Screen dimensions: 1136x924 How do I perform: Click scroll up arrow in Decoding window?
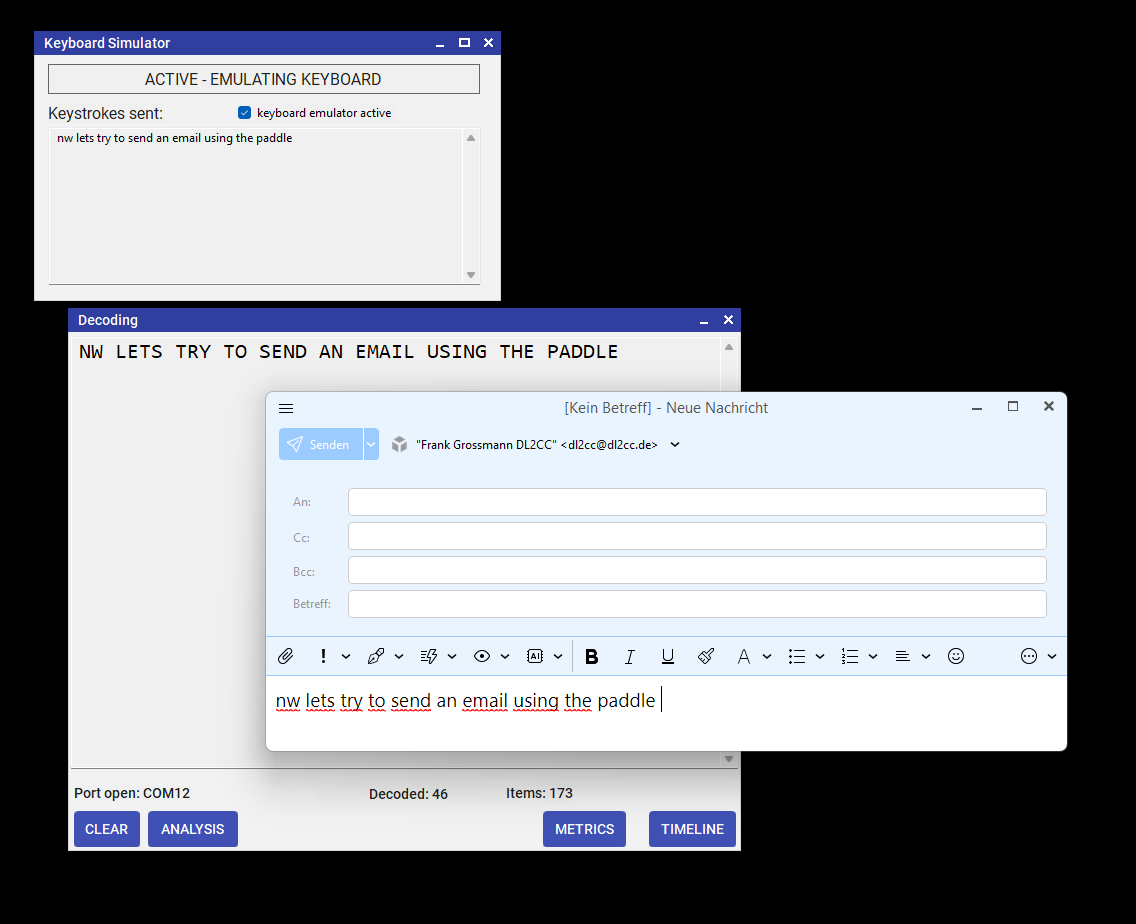click(729, 347)
